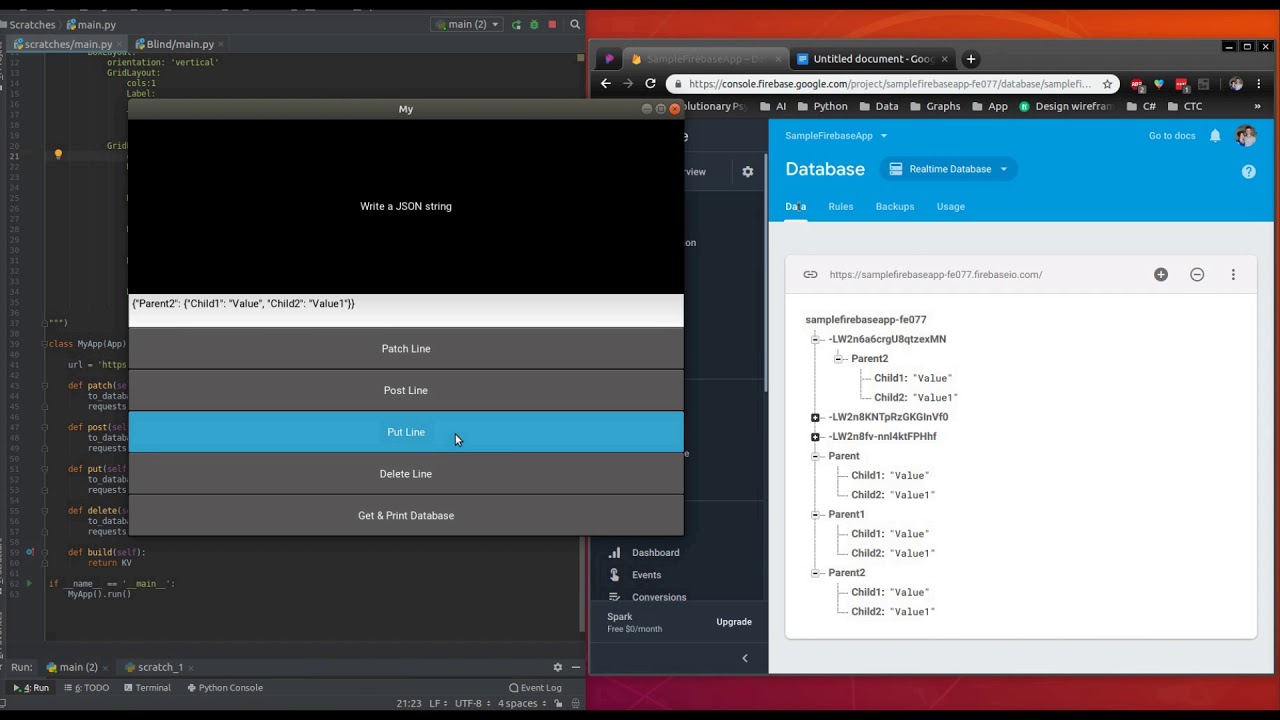Image resolution: width=1280 pixels, height=720 pixels.
Task: Stop the running program with the red square
Action: click(x=552, y=24)
